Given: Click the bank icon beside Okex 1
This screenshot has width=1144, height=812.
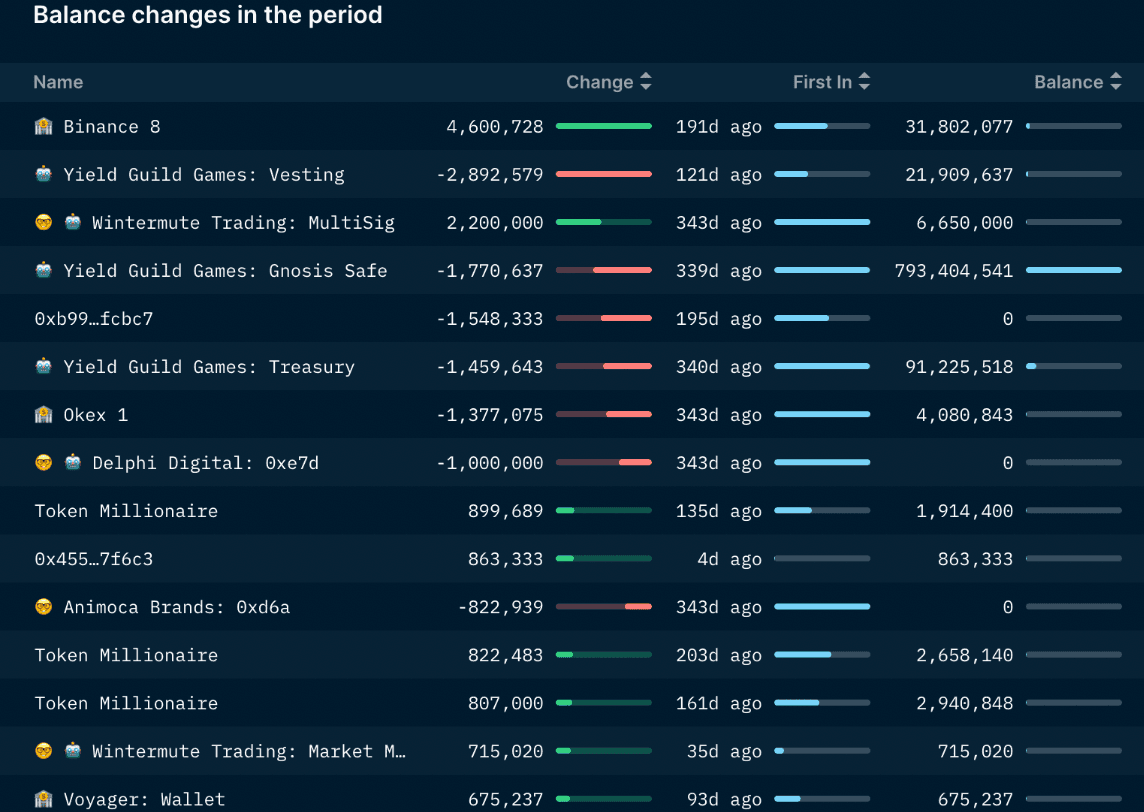Looking at the screenshot, I should 43,415.
